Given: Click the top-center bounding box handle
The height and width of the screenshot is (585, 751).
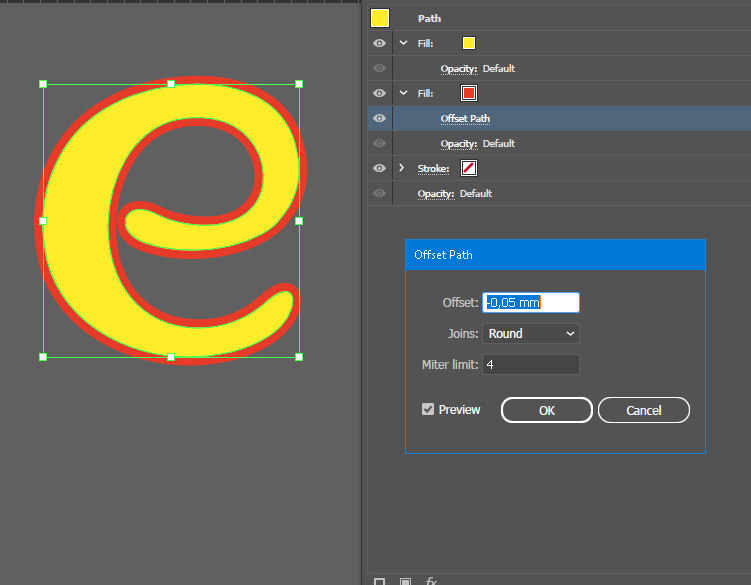Looking at the screenshot, I should 171,84.
